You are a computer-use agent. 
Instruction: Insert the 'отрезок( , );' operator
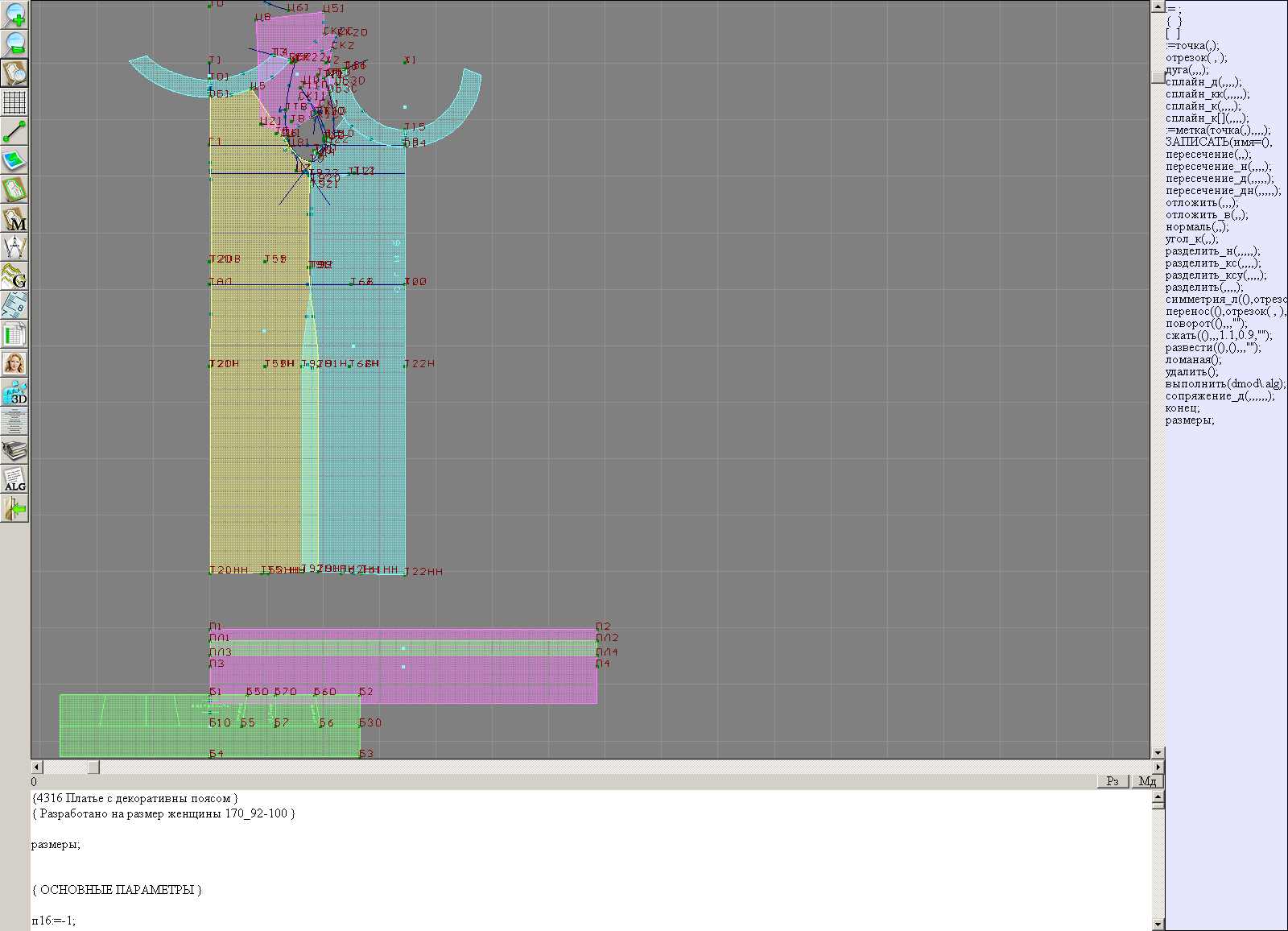click(x=1196, y=58)
